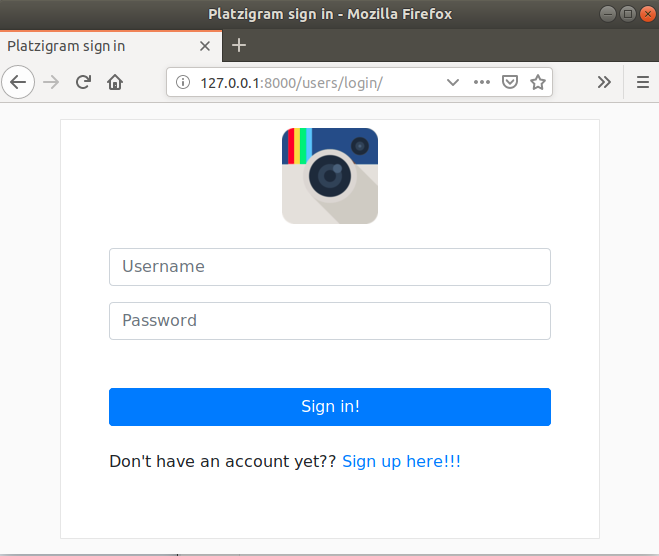Image resolution: width=659 pixels, height=556 pixels.
Task: Expand the address bar history dropdown
Action: pyautogui.click(x=452, y=82)
